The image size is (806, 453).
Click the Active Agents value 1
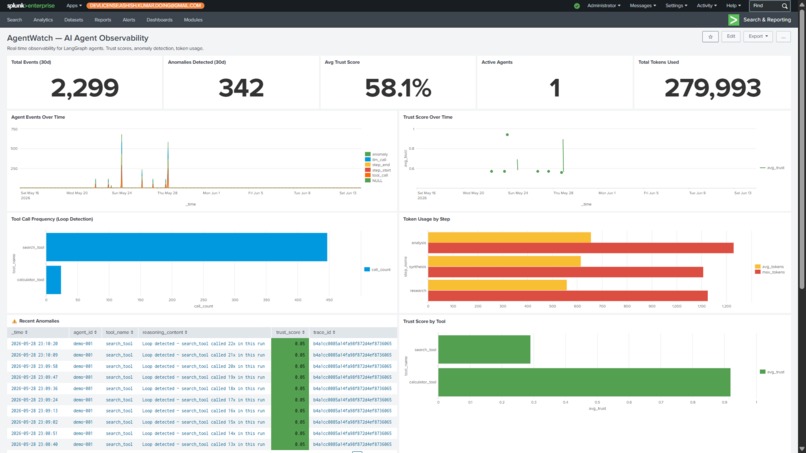(x=555, y=88)
